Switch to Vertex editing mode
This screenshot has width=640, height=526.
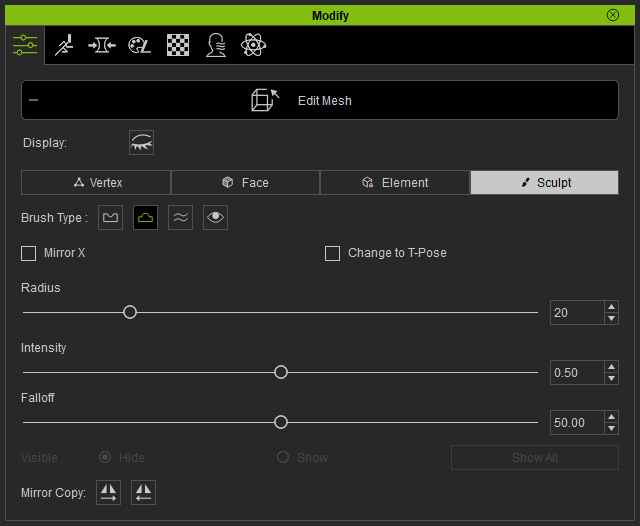96,182
